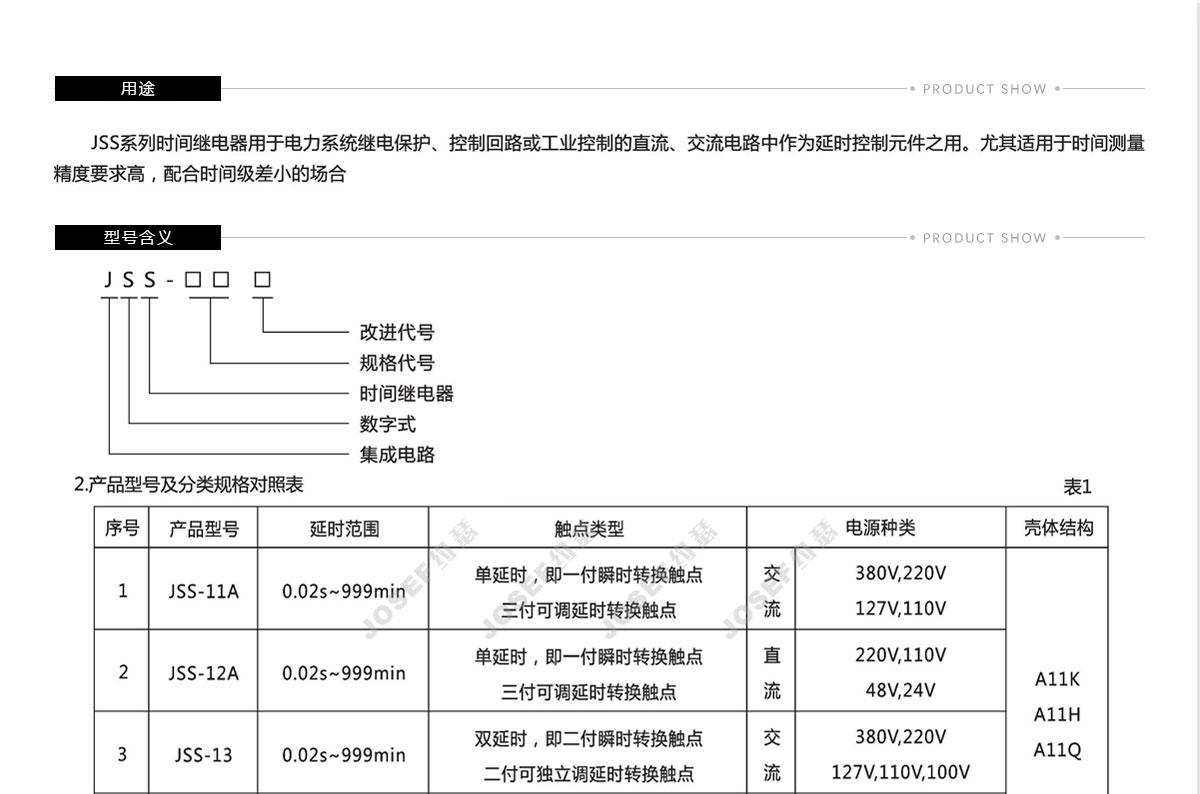Select the 序号 column header
This screenshot has width=1200, height=794.
[122, 528]
